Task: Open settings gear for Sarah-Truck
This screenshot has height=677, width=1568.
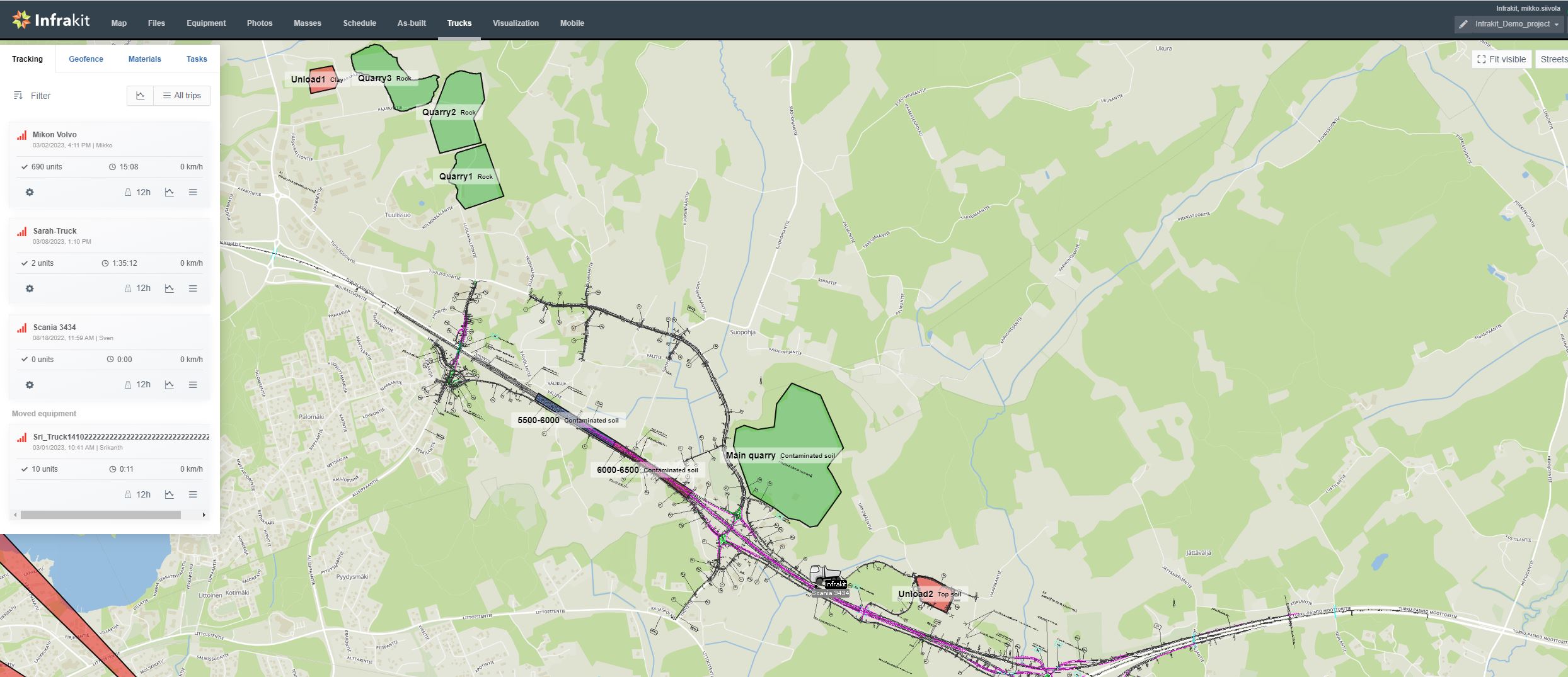Action: point(30,288)
